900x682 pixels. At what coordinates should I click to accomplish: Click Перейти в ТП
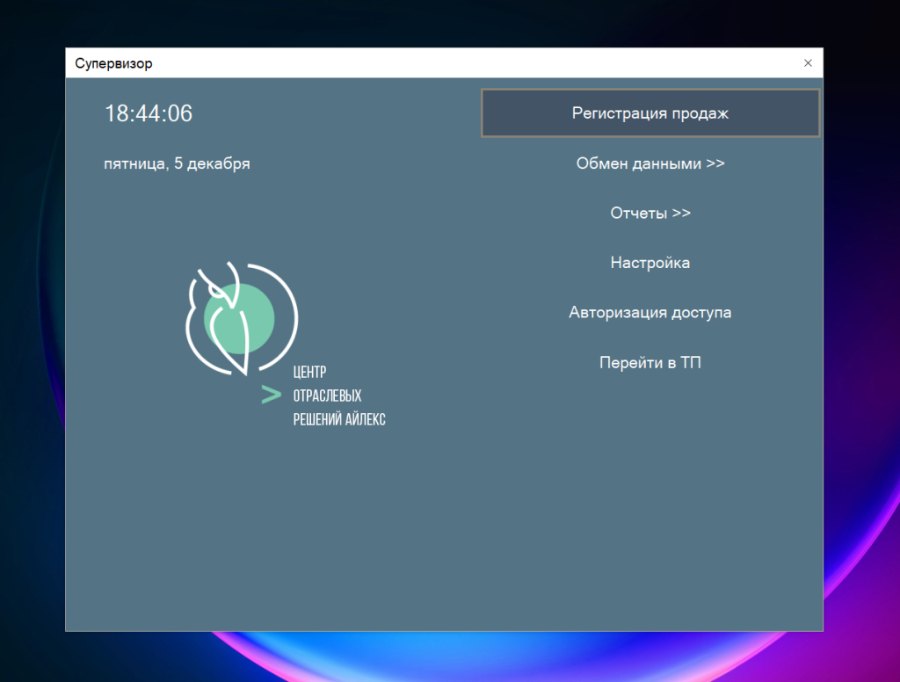650,362
